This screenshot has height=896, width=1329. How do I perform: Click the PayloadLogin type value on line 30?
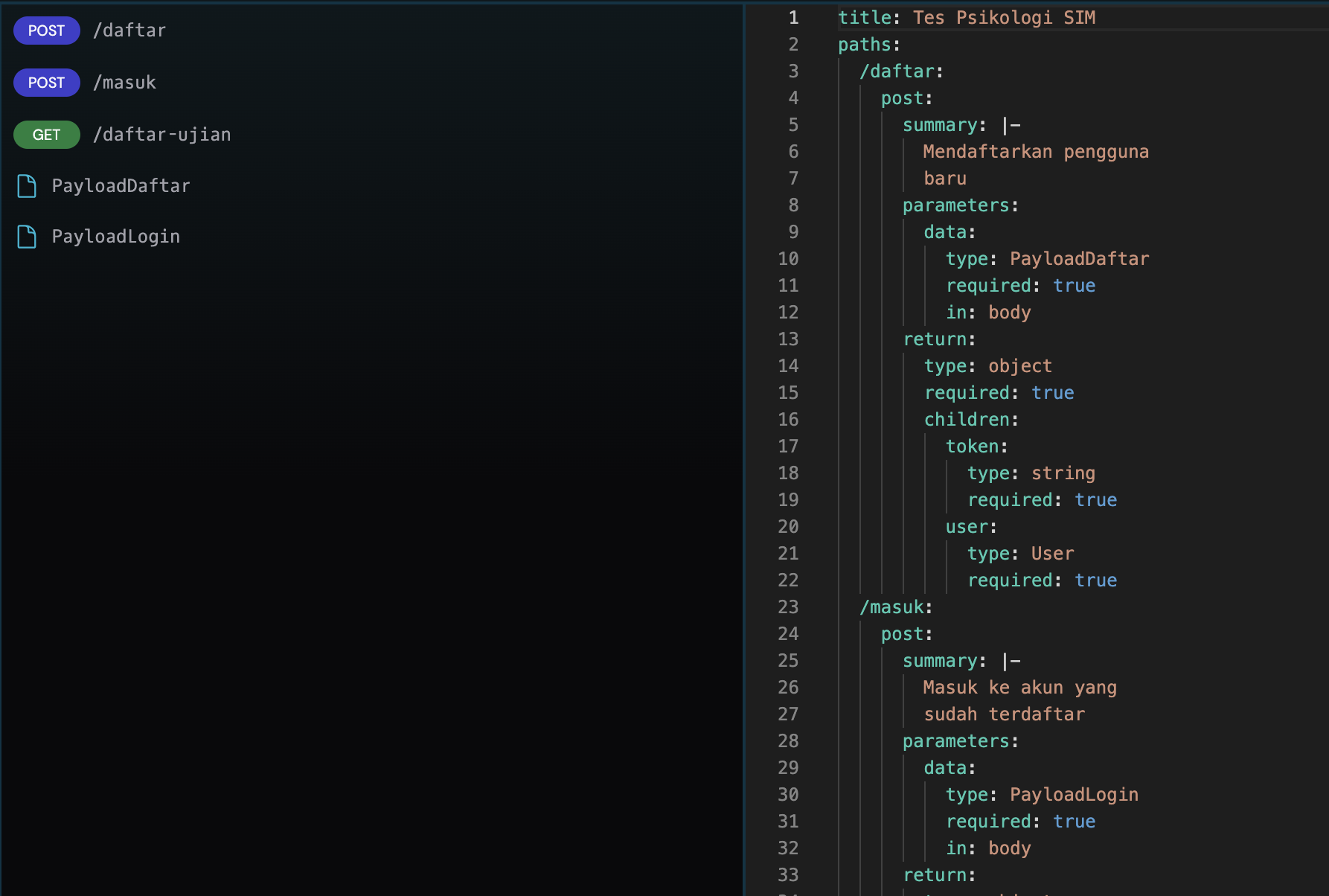pyautogui.click(x=1074, y=795)
